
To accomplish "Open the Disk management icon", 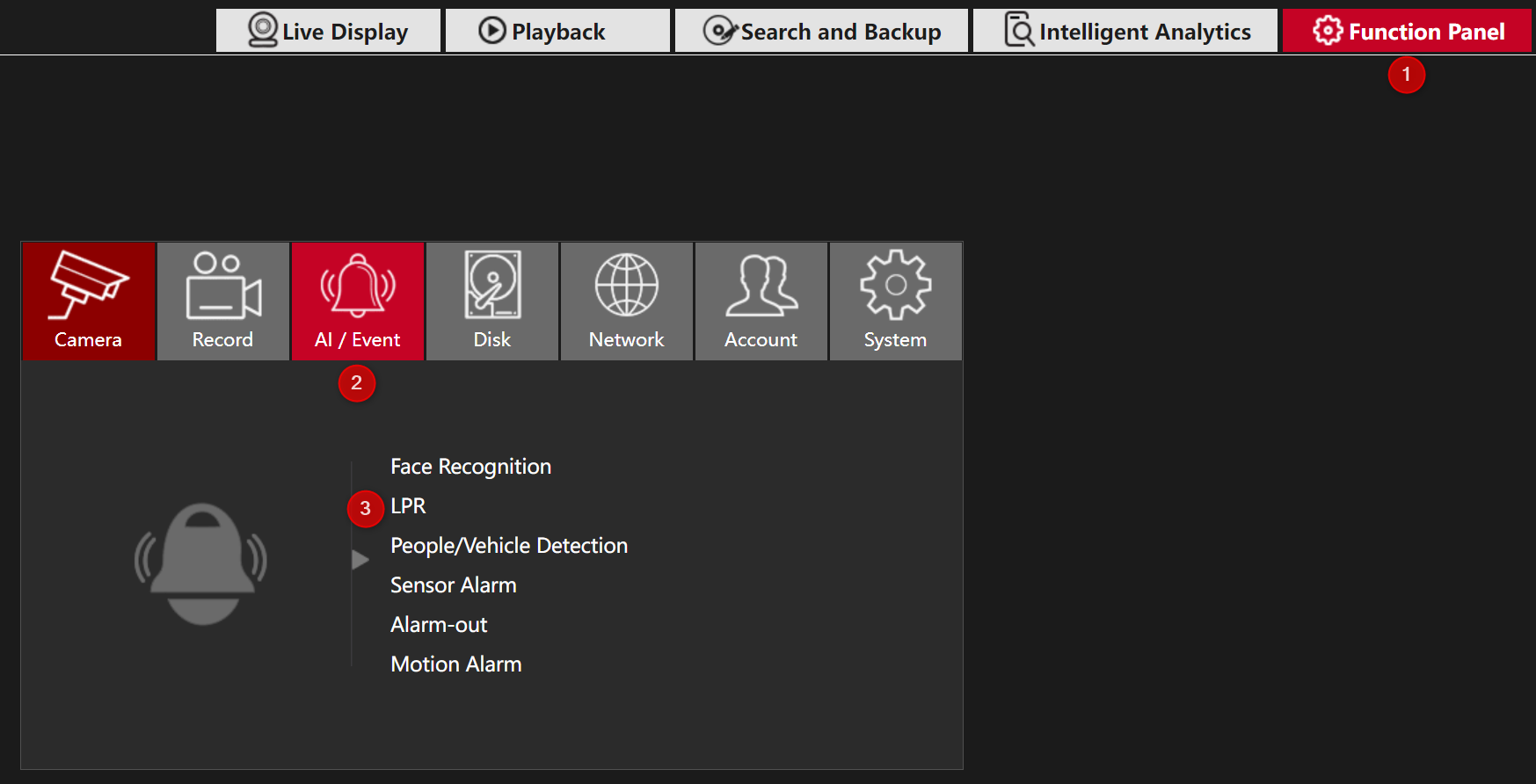I will (492, 286).
